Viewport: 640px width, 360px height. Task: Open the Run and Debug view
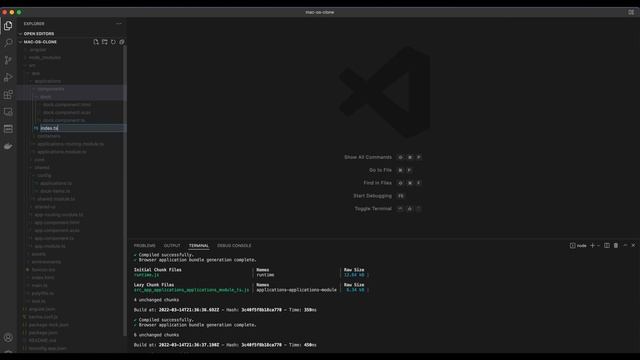(8, 77)
